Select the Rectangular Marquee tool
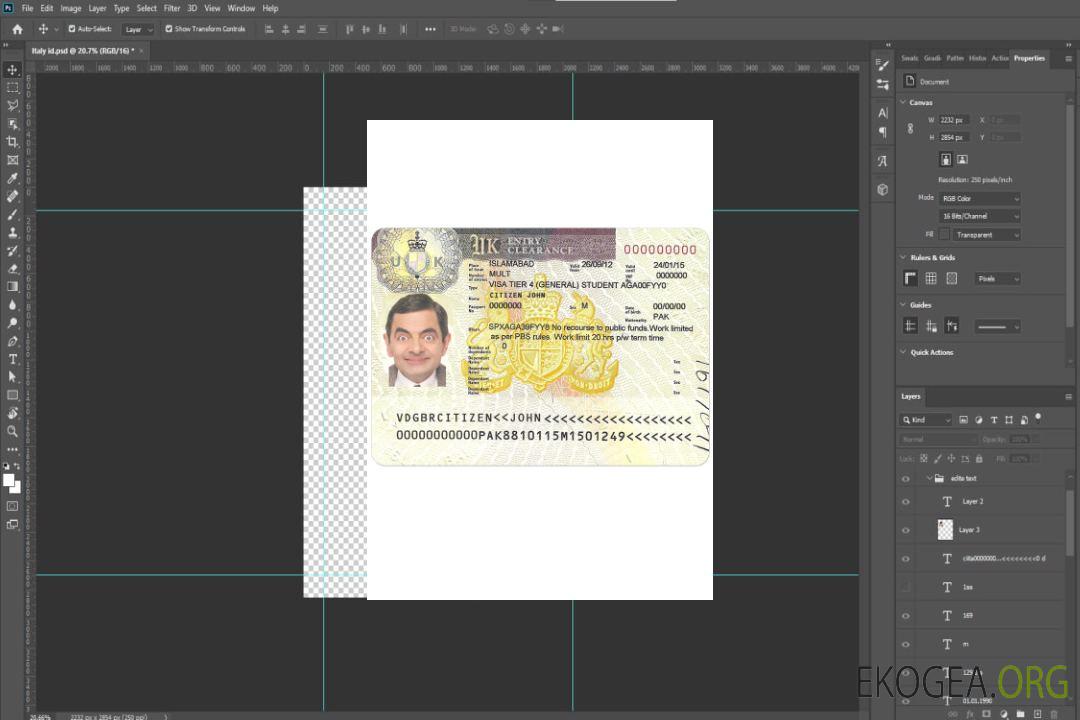The image size is (1080, 720). (x=12, y=88)
